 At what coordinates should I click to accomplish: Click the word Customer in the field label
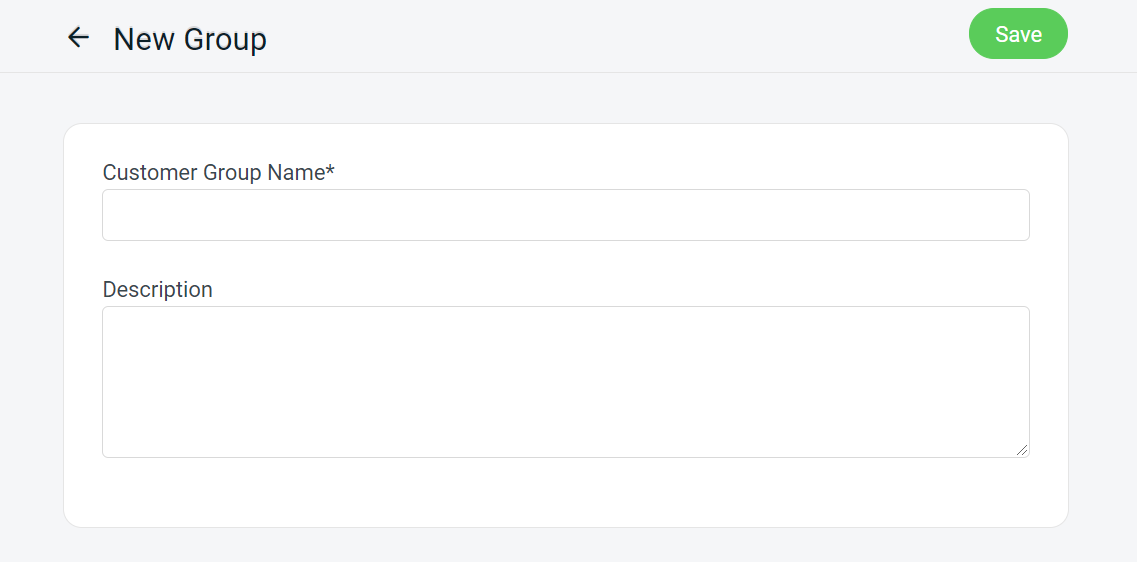pyautogui.click(x=150, y=173)
